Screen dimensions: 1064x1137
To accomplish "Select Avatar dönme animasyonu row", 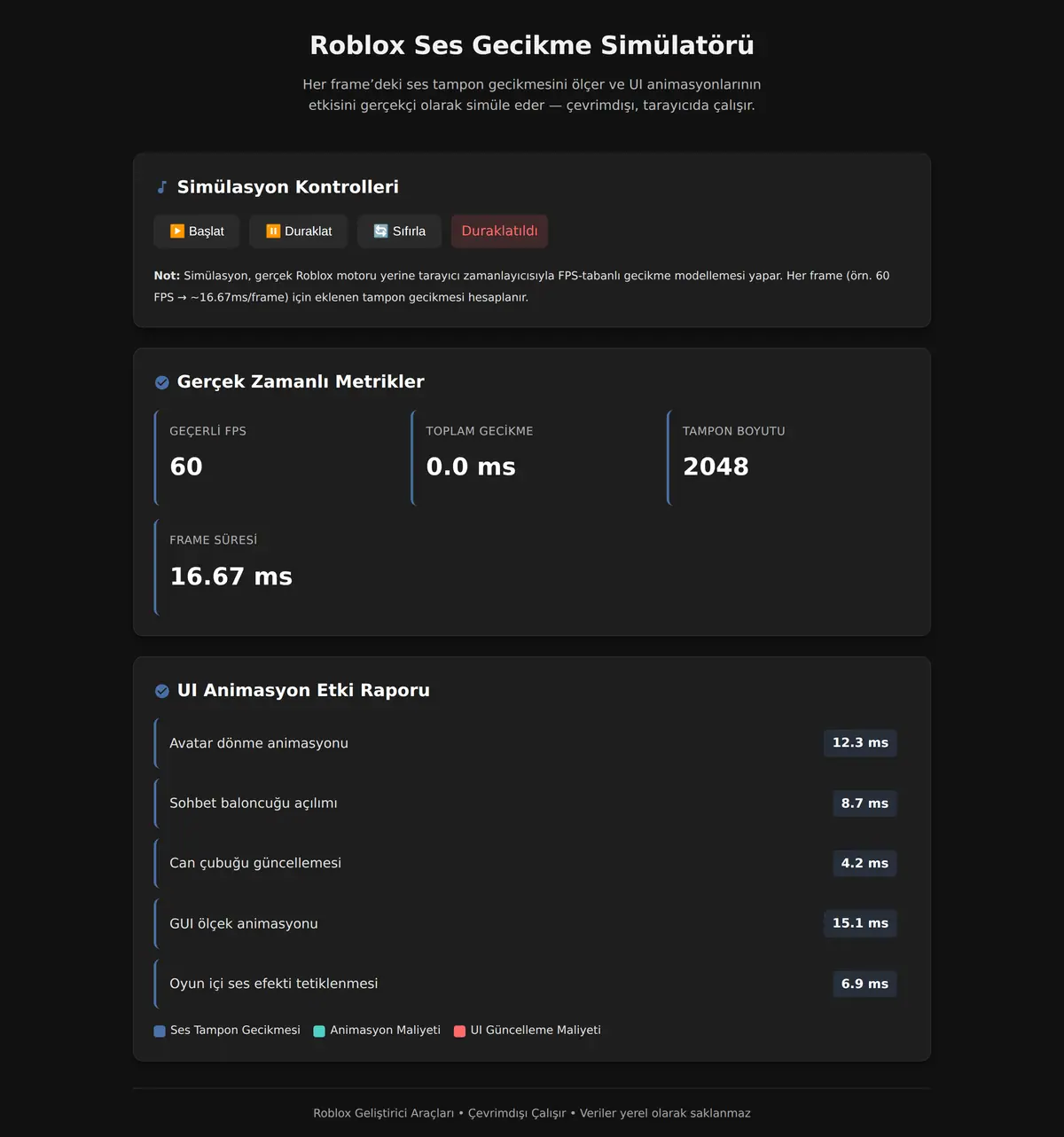I will 532,743.
